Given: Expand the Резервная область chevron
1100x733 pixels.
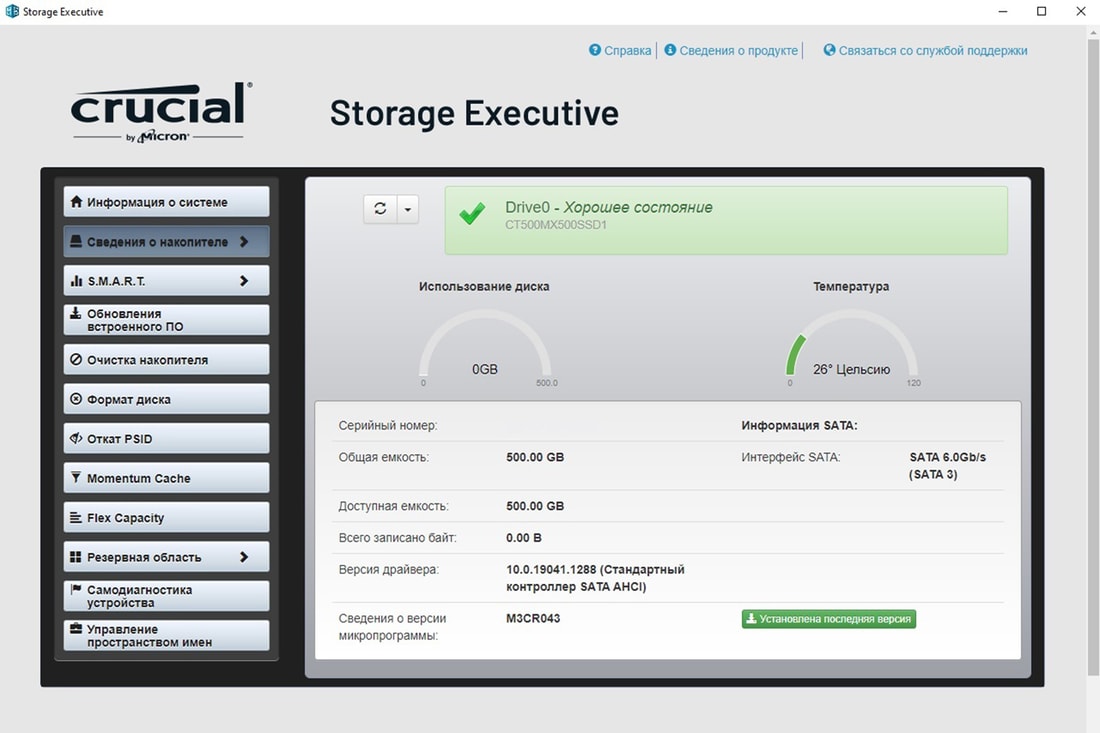Looking at the screenshot, I should pos(244,557).
